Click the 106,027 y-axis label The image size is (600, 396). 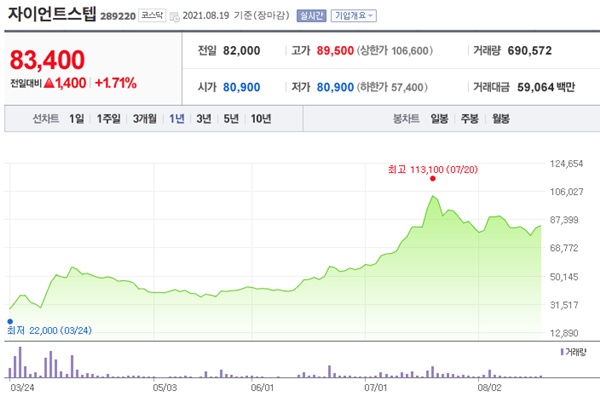pos(566,192)
